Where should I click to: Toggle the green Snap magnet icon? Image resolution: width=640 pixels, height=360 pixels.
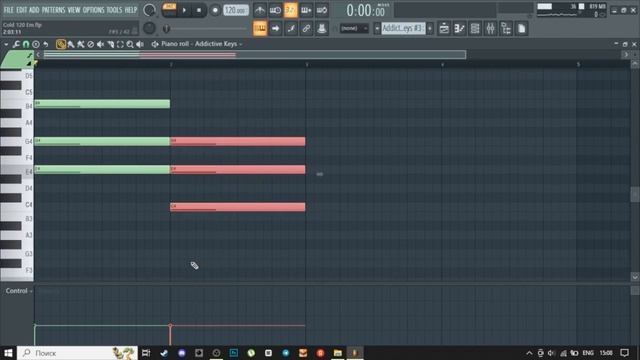(26, 44)
